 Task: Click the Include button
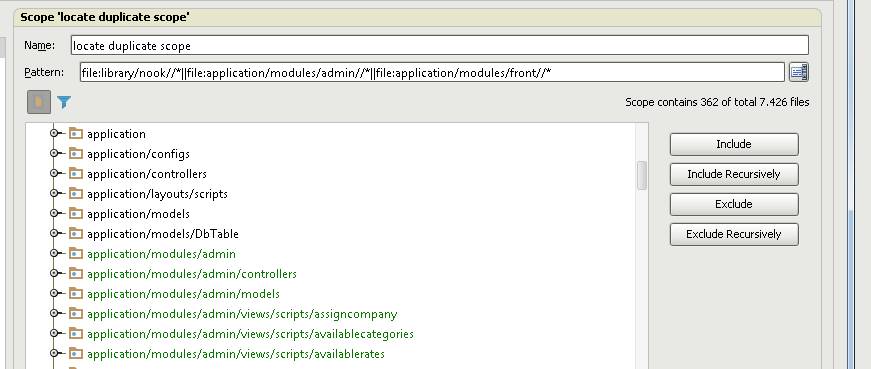pyautogui.click(x=734, y=144)
